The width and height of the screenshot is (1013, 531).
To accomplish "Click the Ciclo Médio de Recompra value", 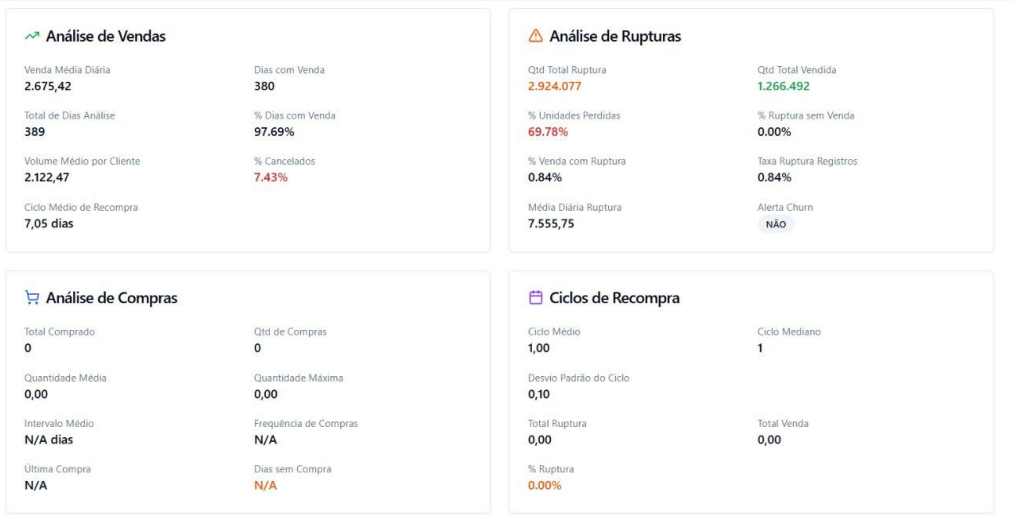I will pos(49,224).
